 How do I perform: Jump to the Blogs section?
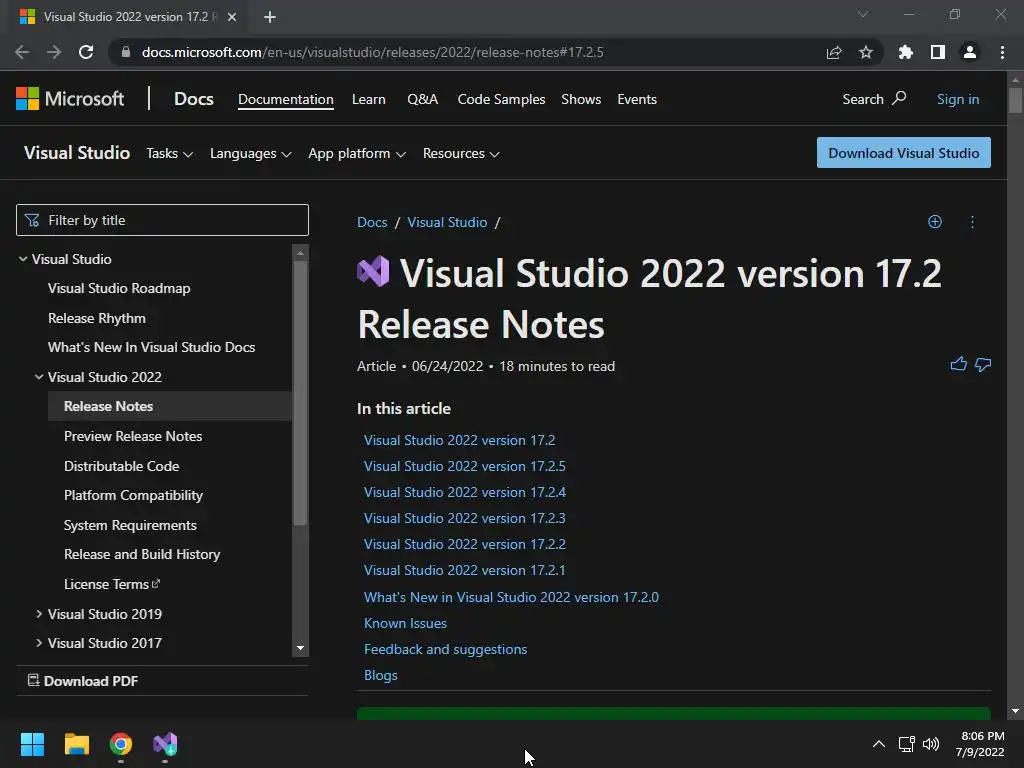(x=380, y=675)
